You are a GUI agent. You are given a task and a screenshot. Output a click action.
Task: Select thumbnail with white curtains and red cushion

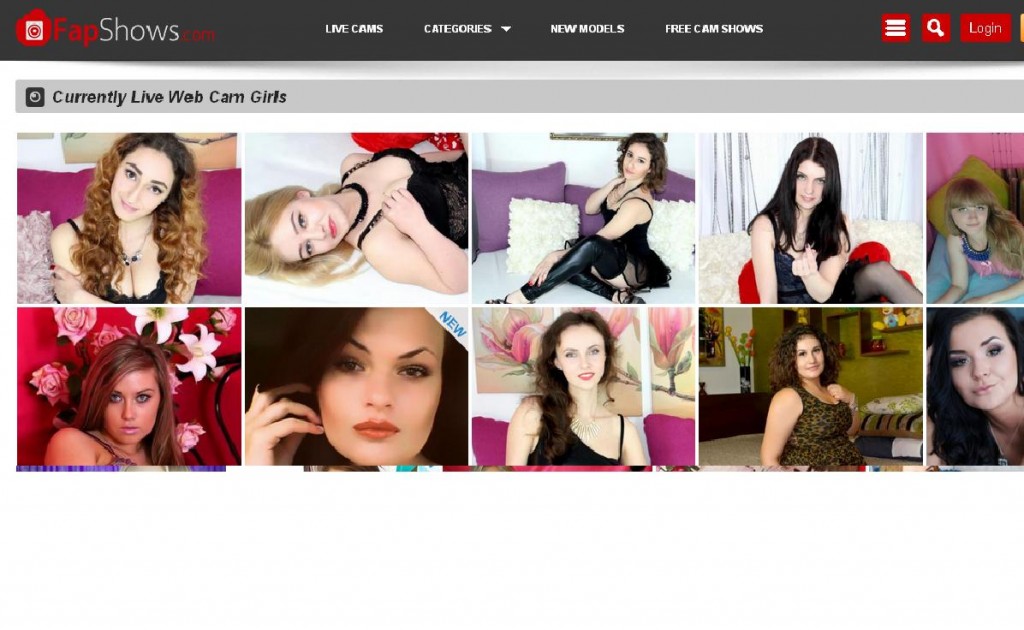click(x=810, y=218)
